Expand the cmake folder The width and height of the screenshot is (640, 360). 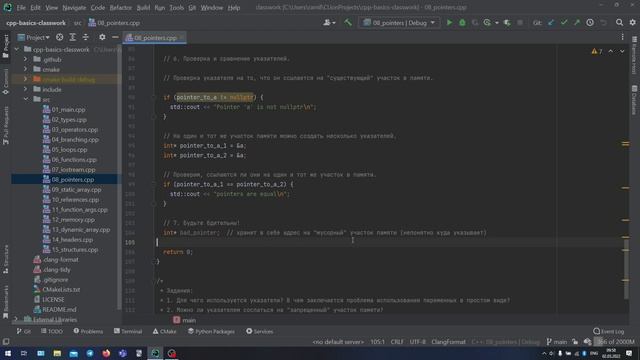coord(25,69)
